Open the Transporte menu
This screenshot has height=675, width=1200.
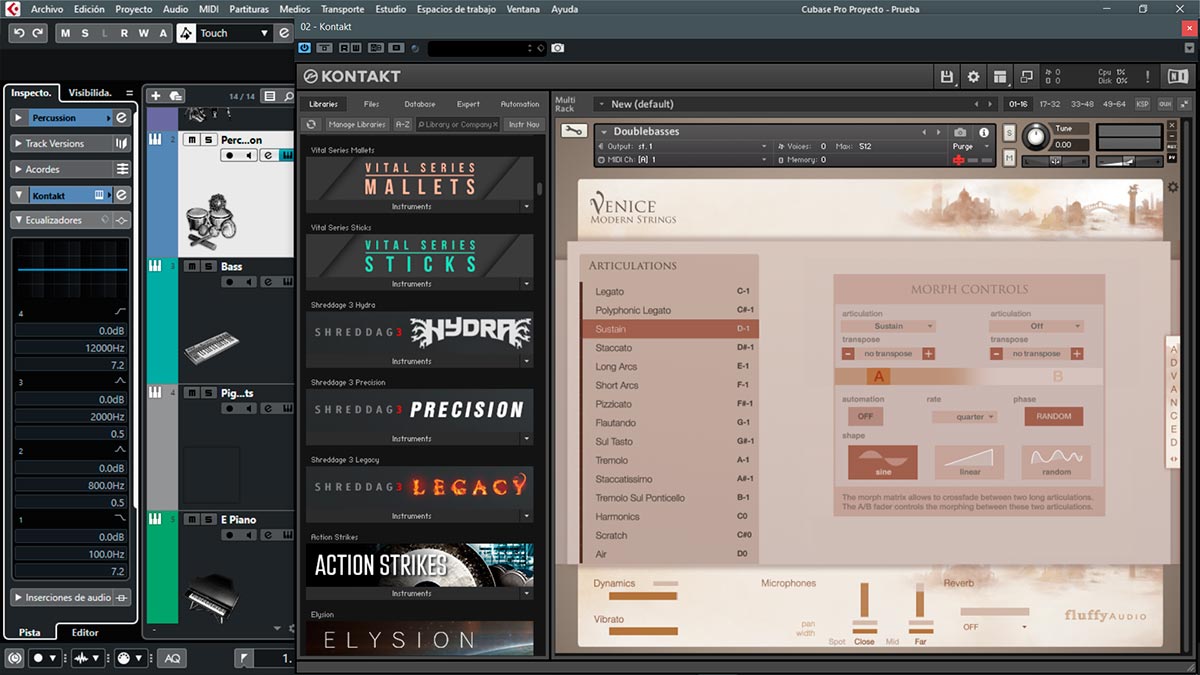pos(342,9)
